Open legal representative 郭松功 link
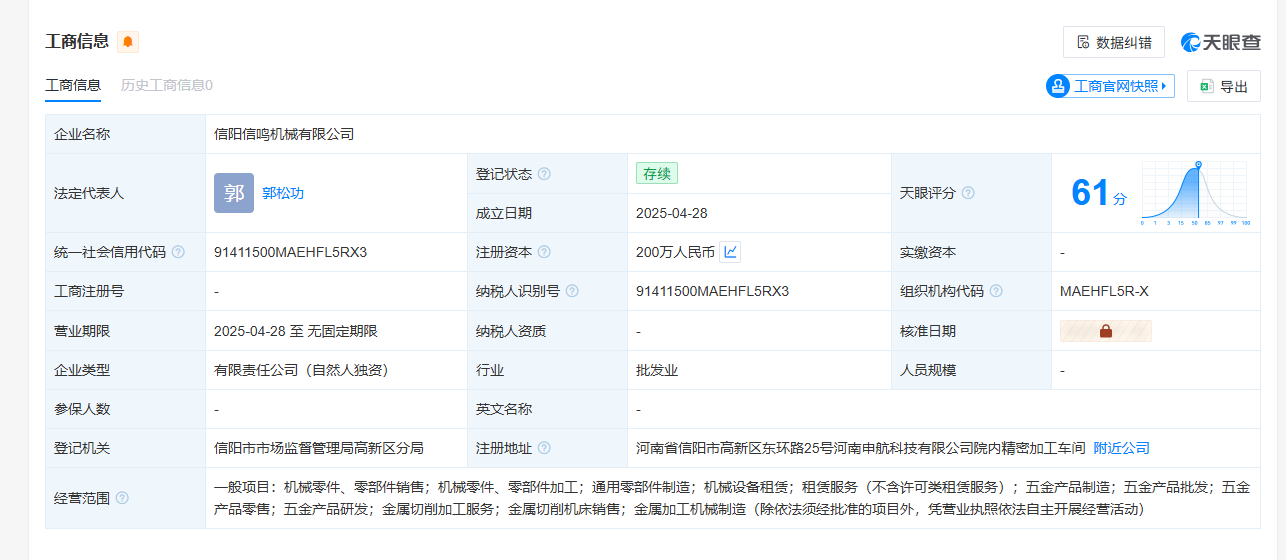 click(283, 193)
